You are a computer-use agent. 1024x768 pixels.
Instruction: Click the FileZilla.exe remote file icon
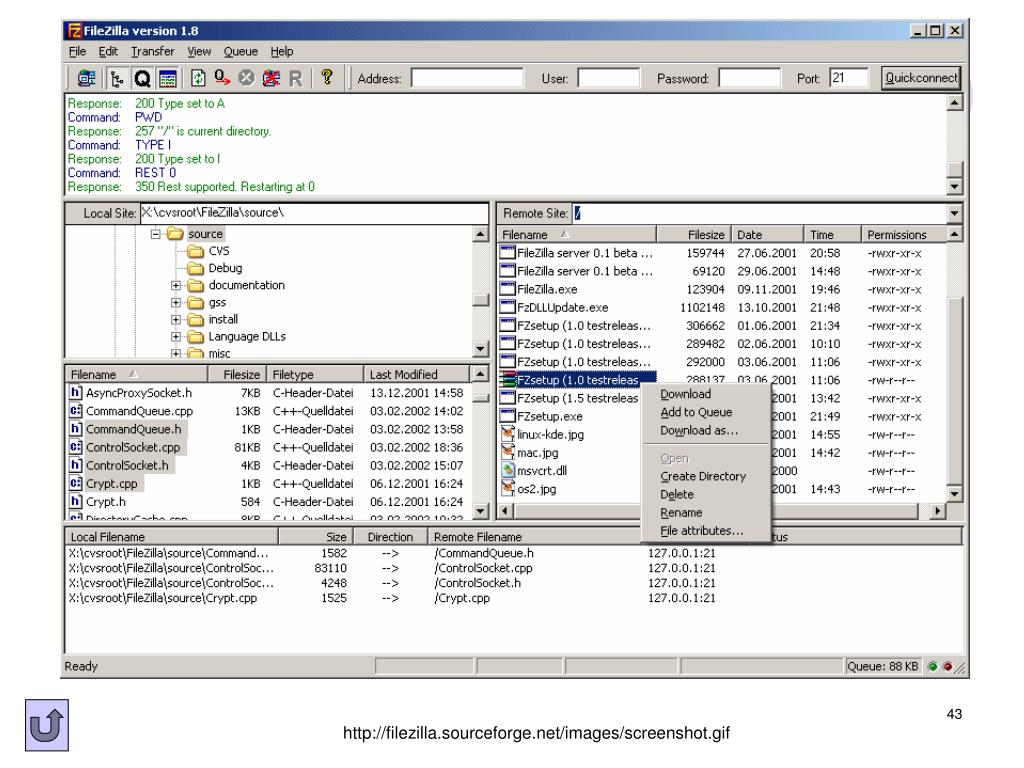point(507,289)
